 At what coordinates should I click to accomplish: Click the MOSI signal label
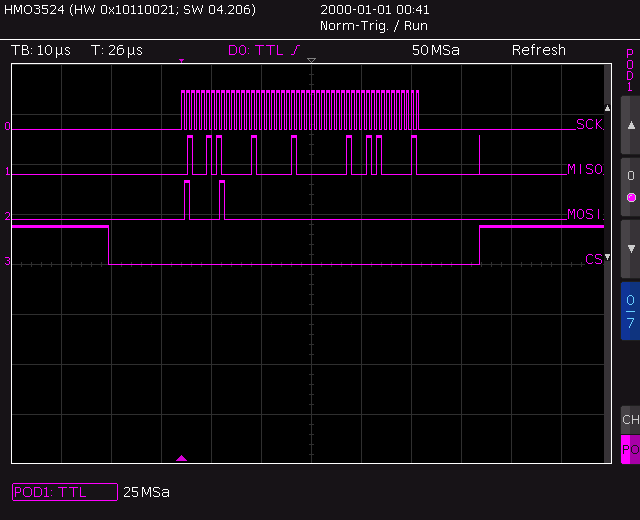coord(585,214)
